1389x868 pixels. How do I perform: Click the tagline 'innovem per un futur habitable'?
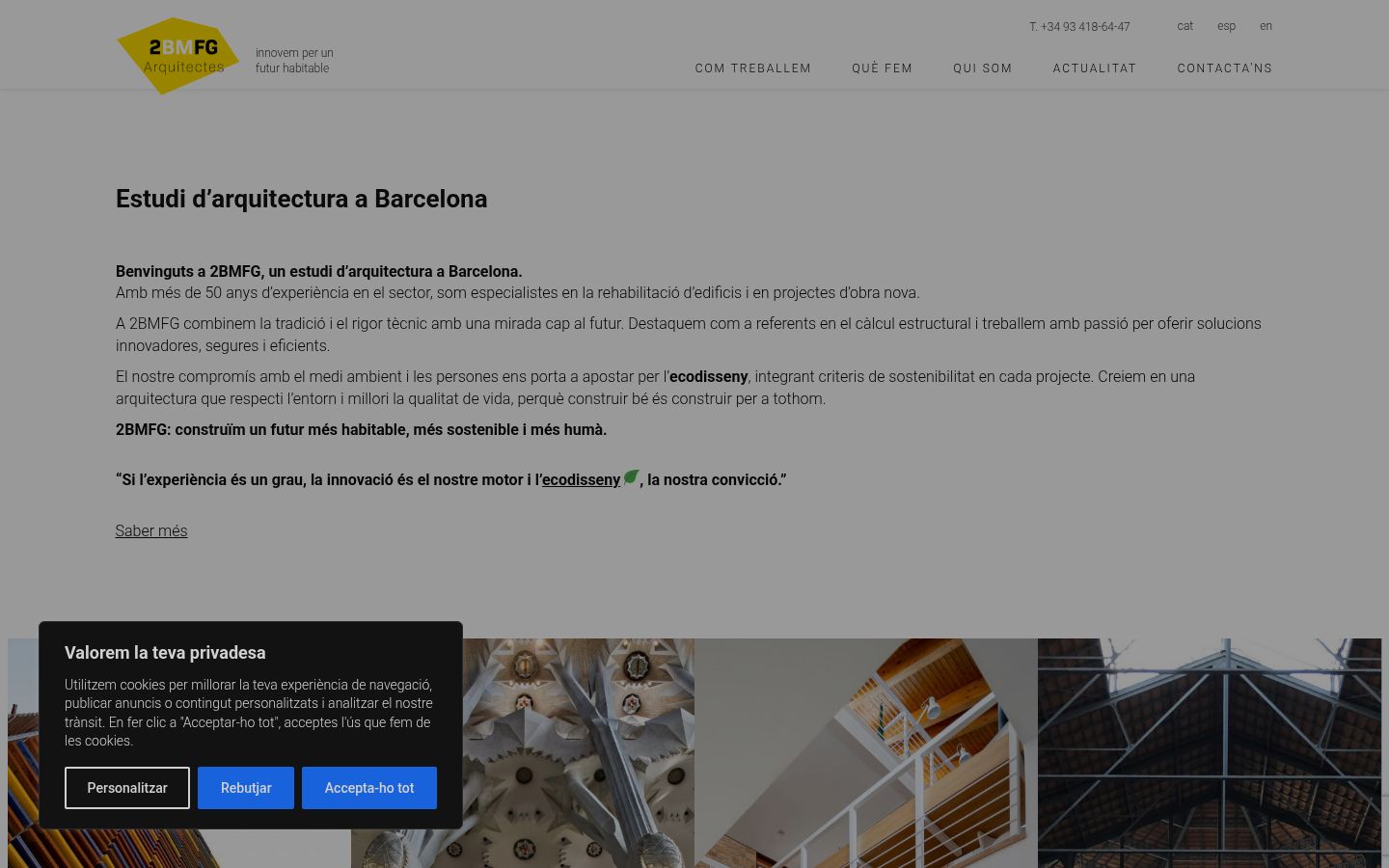tap(294, 61)
